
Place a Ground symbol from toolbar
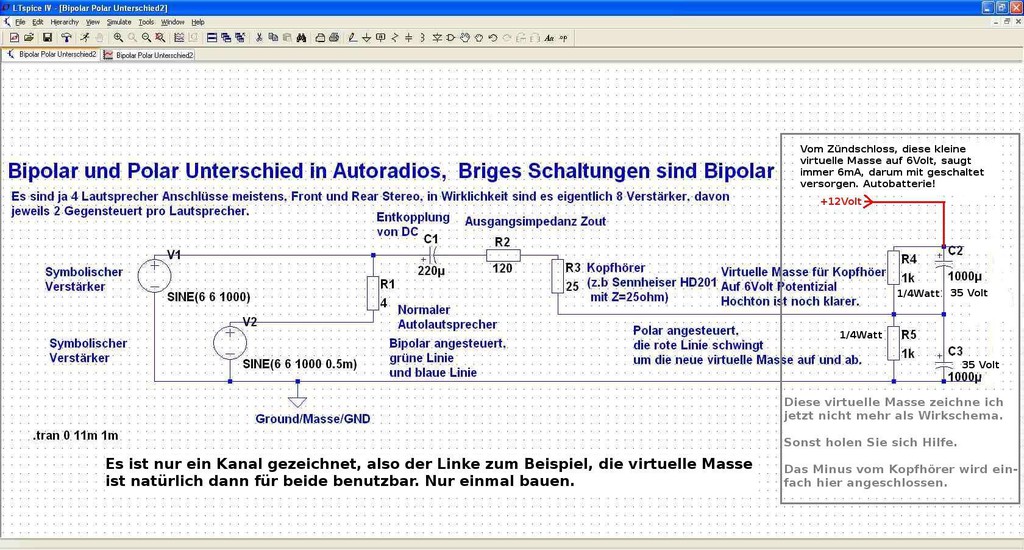click(366, 38)
